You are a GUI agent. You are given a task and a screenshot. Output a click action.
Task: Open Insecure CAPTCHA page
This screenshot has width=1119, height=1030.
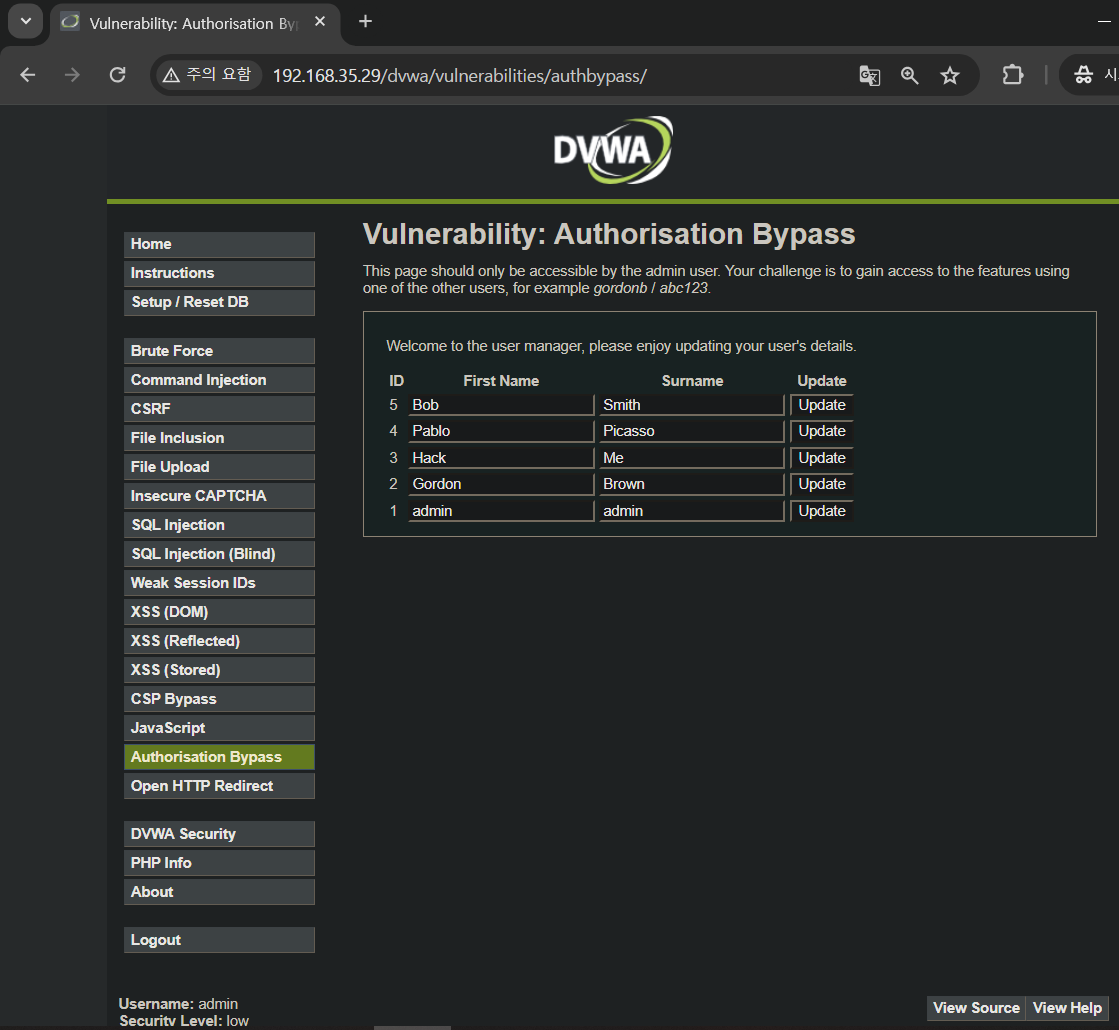pos(219,495)
